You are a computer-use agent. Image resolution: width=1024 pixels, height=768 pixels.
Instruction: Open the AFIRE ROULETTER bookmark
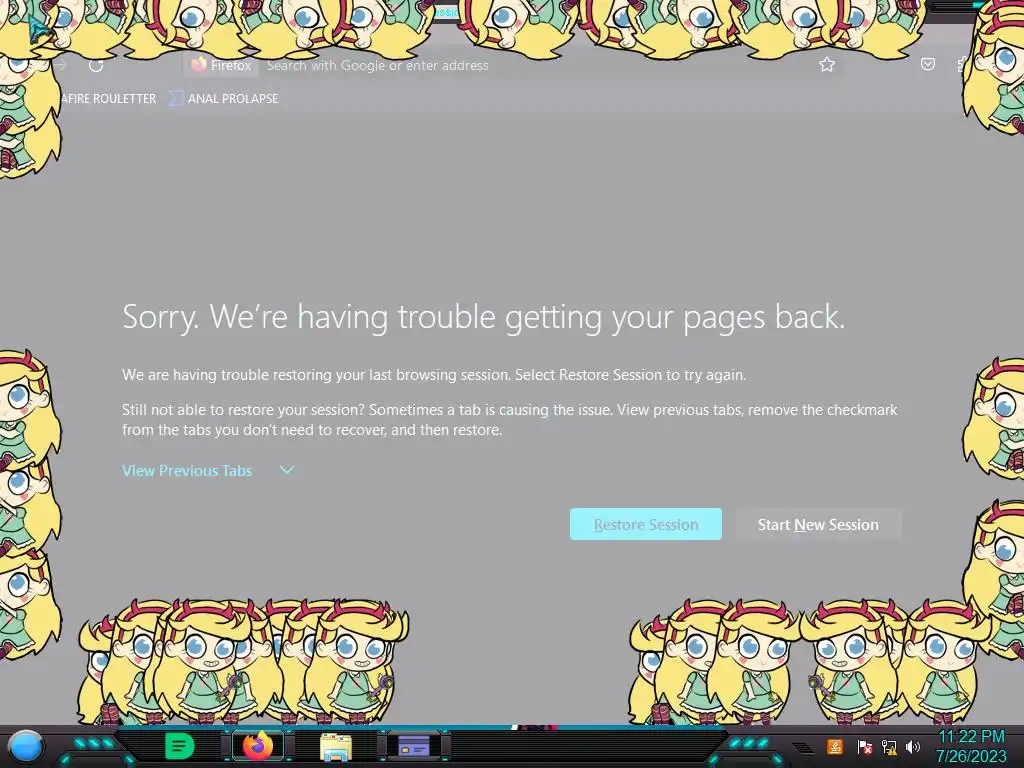pos(108,99)
